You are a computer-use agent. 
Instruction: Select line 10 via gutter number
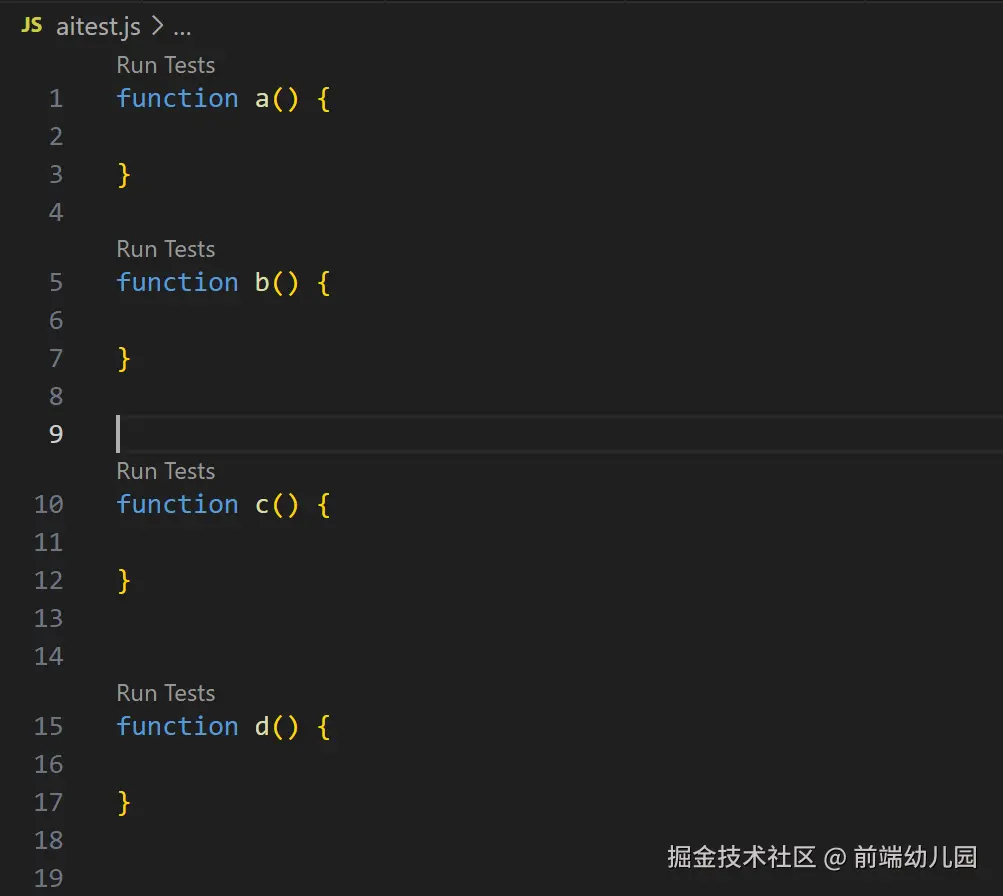coord(49,505)
